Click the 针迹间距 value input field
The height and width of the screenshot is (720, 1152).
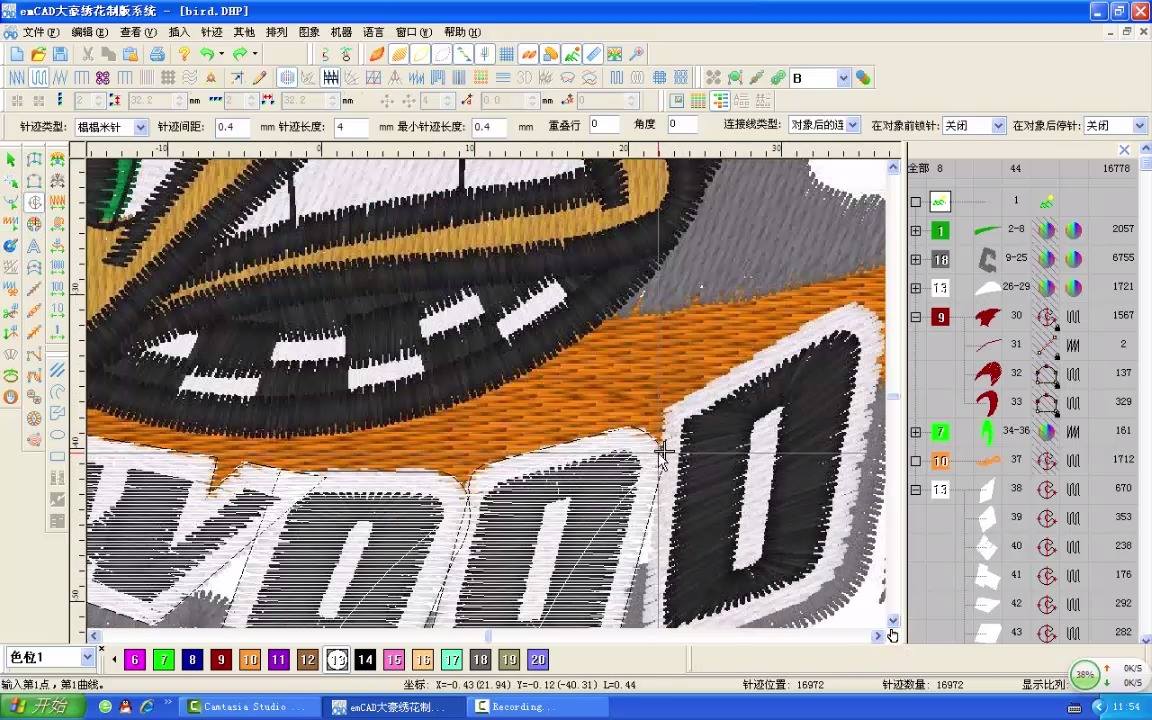point(233,127)
